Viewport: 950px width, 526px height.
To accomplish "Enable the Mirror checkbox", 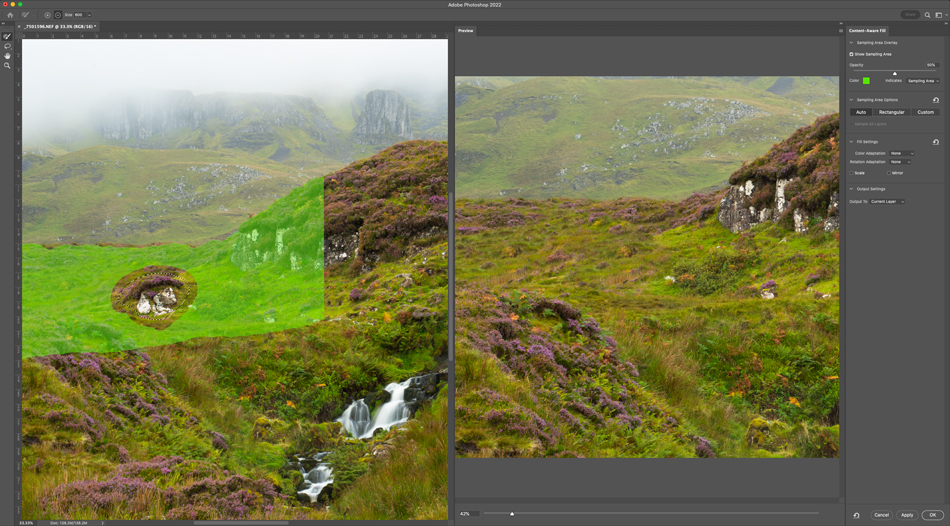I will [888, 173].
